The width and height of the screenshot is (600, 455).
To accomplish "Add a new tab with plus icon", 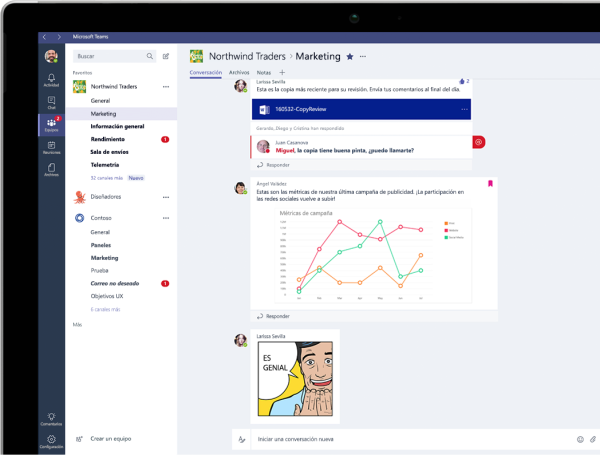I will 282,72.
